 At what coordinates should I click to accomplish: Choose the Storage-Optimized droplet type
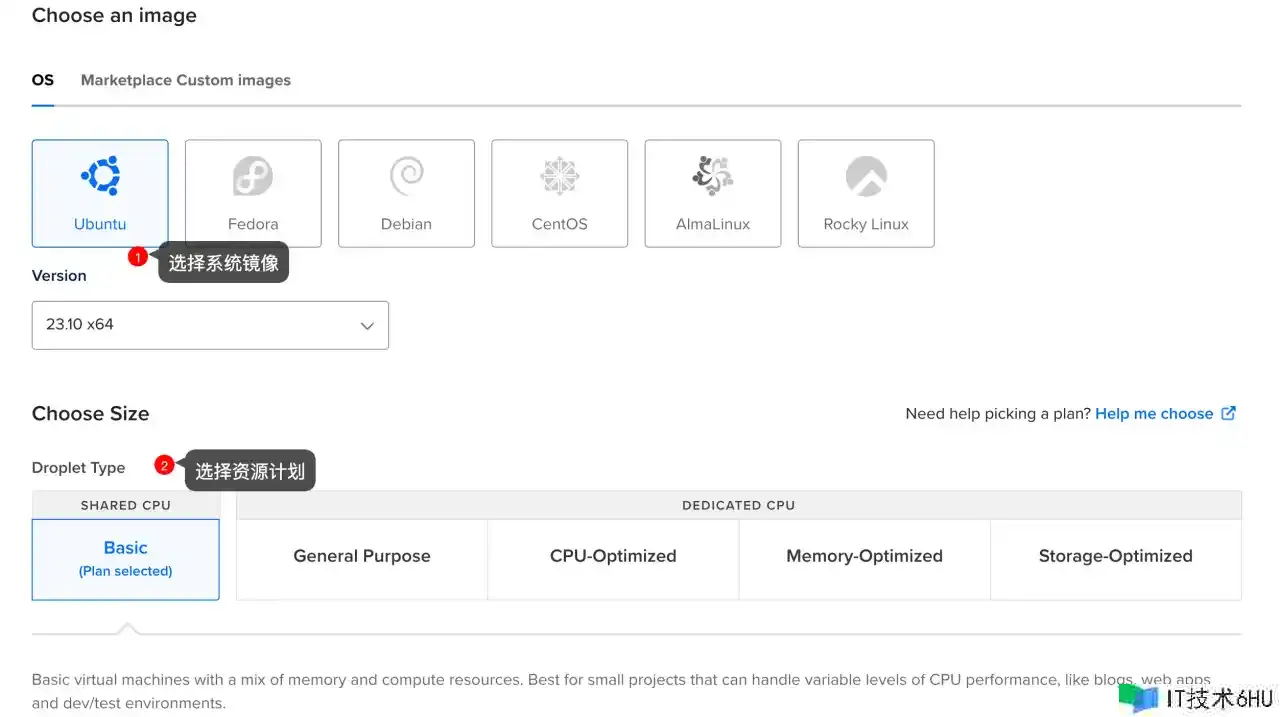(x=1115, y=557)
